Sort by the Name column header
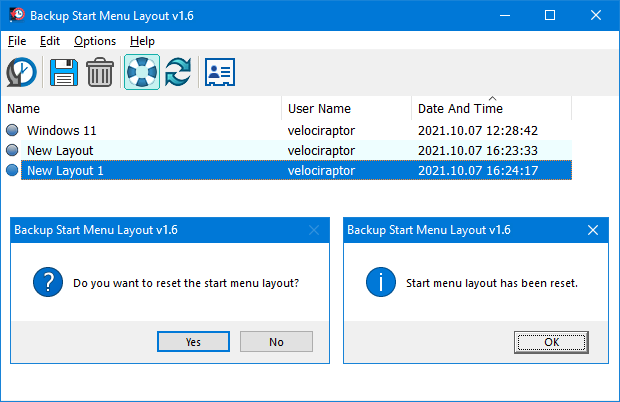The image size is (620, 402). (x=143, y=108)
